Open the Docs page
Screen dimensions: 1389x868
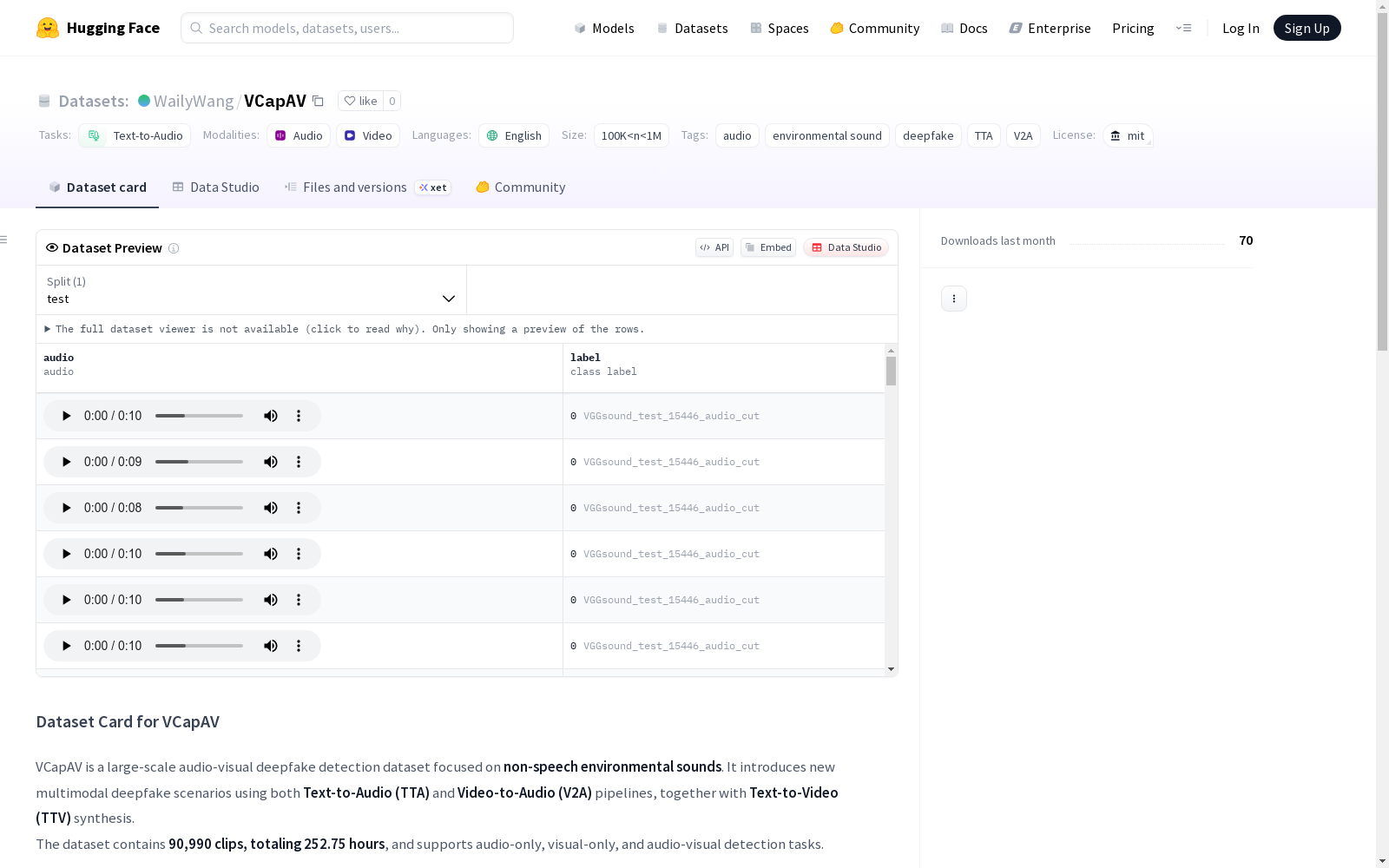point(964,28)
